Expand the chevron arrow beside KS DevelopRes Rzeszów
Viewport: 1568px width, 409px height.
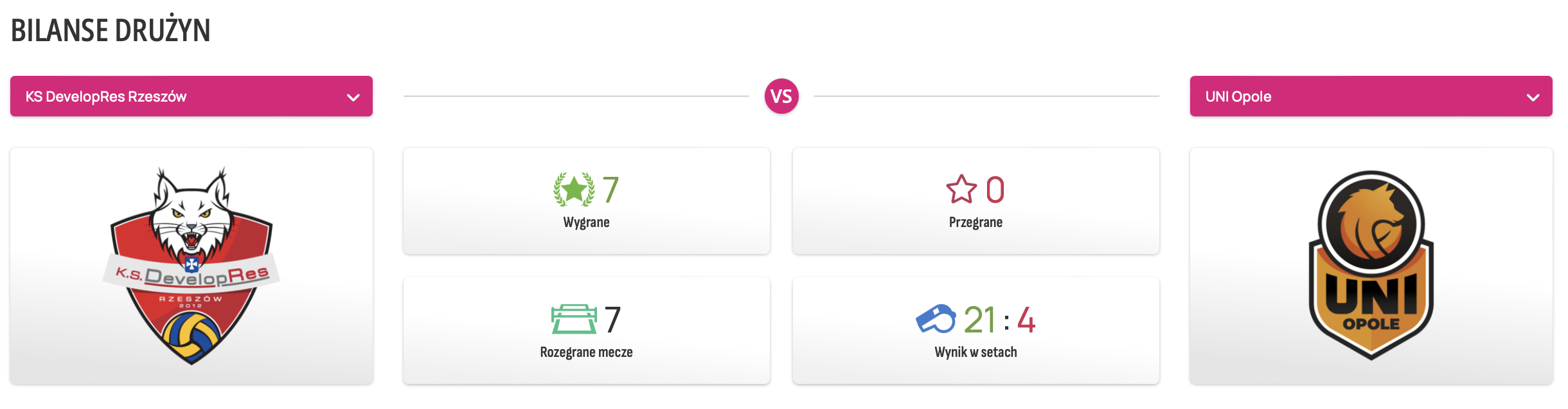point(353,98)
